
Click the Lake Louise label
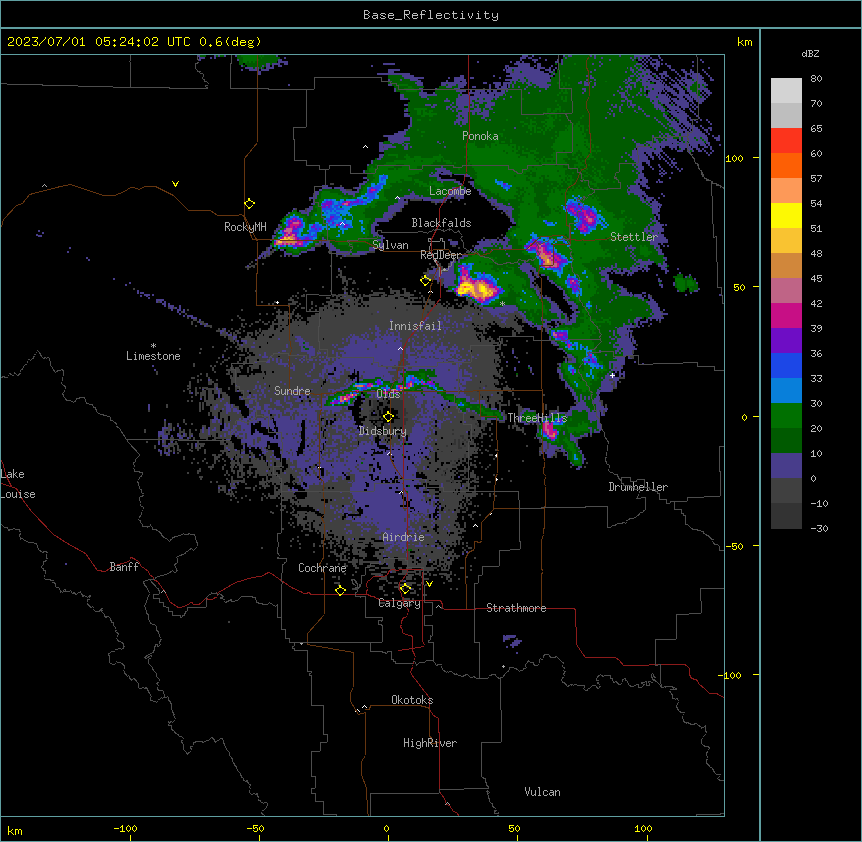(x=18, y=484)
